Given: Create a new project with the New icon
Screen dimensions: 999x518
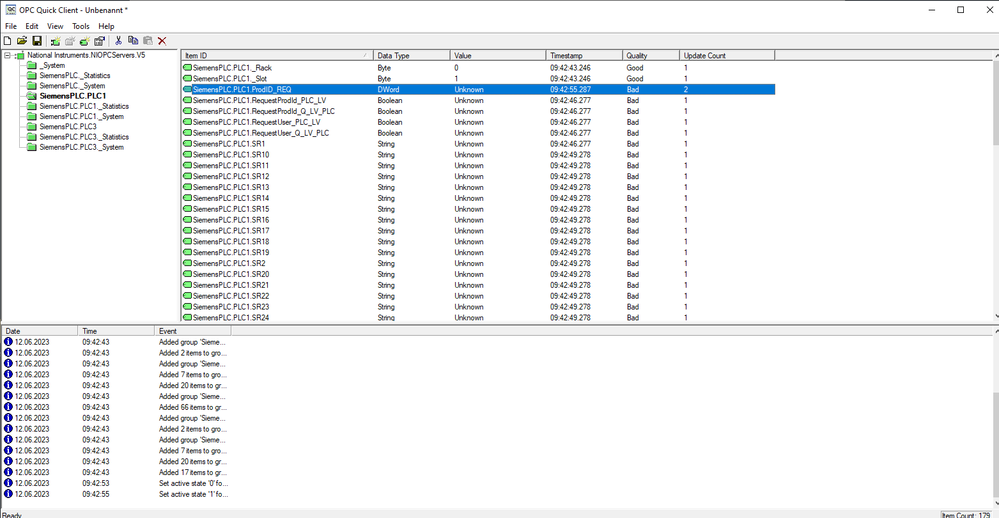Looking at the screenshot, I should 8,41.
